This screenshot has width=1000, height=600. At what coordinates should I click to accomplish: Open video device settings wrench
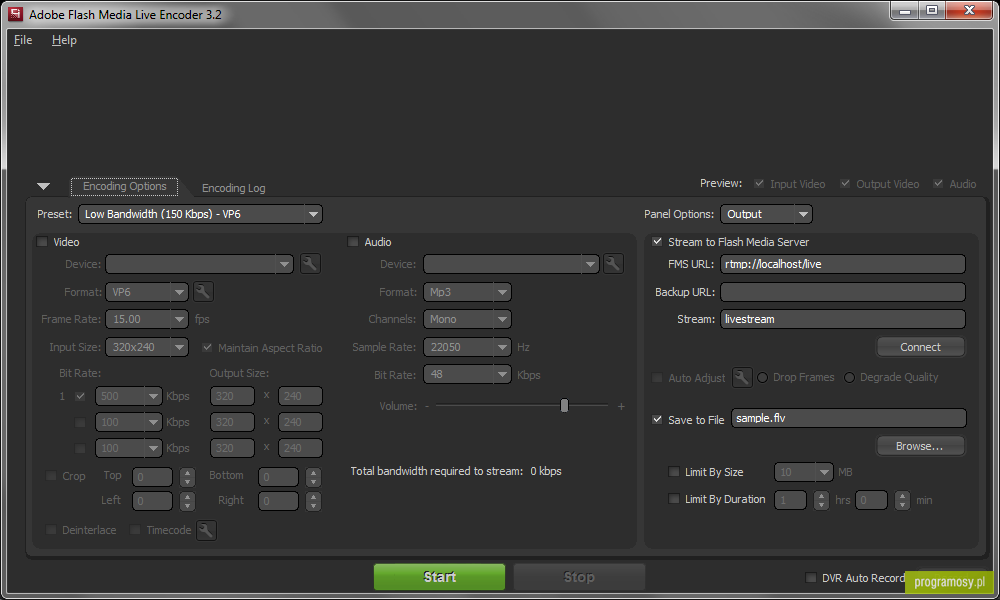click(310, 264)
